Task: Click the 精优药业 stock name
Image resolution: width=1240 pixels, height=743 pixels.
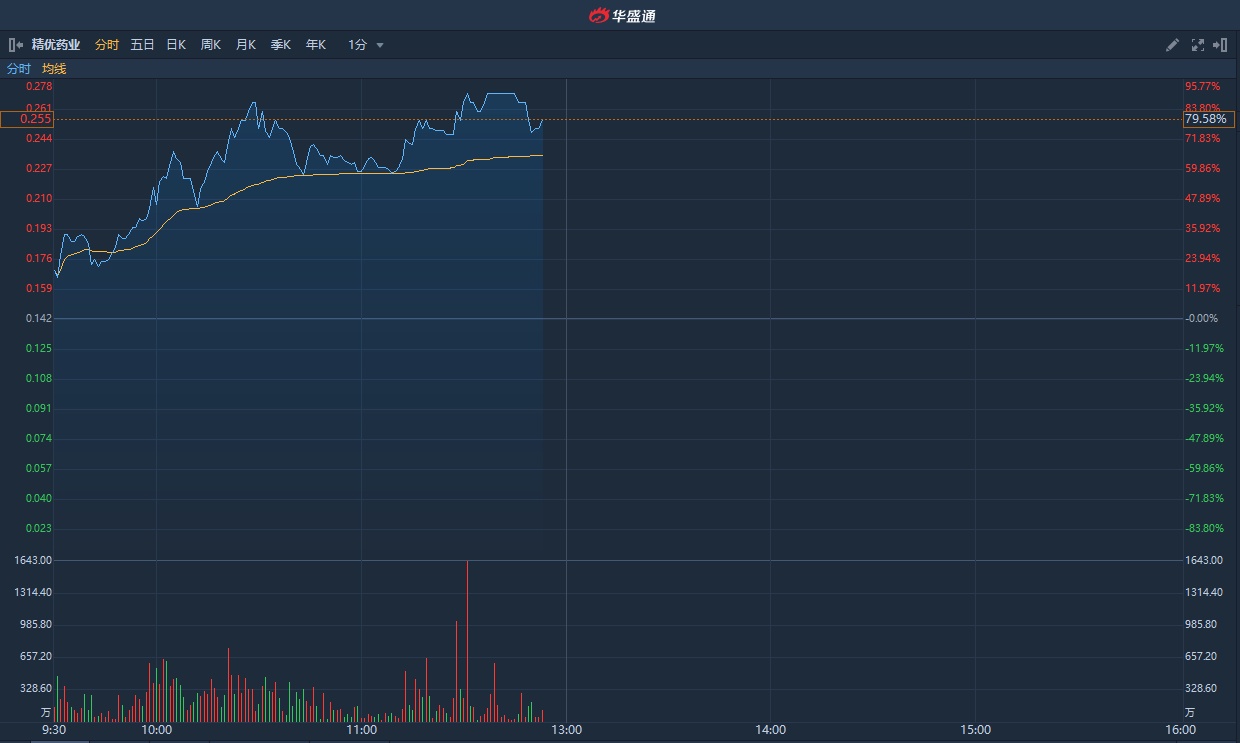Action: point(56,45)
